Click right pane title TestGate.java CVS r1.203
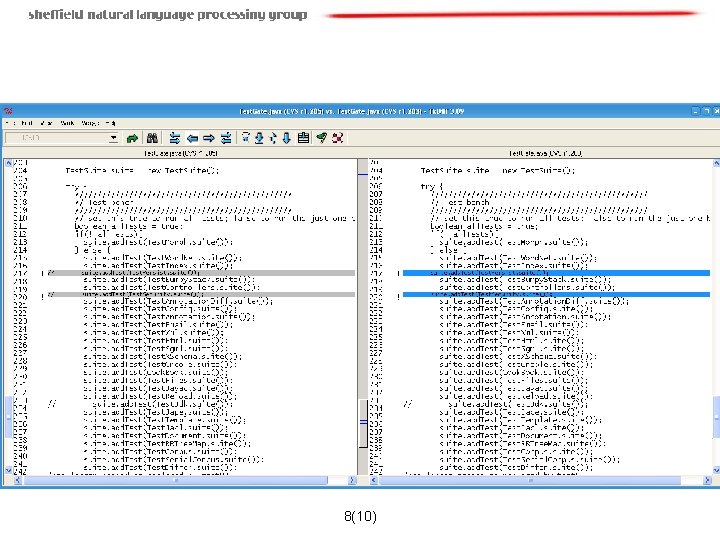720x540 pixels. tap(545, 153)
